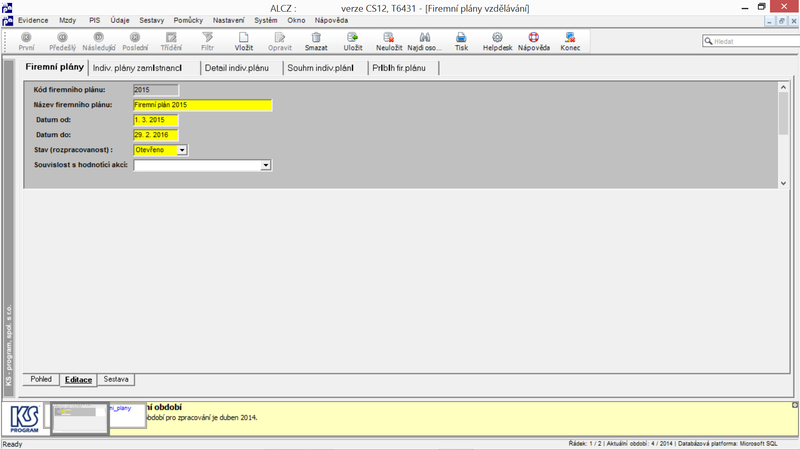Jump to last record with Poslední
The height and width of the screenshot is (450, 800).
135,41
